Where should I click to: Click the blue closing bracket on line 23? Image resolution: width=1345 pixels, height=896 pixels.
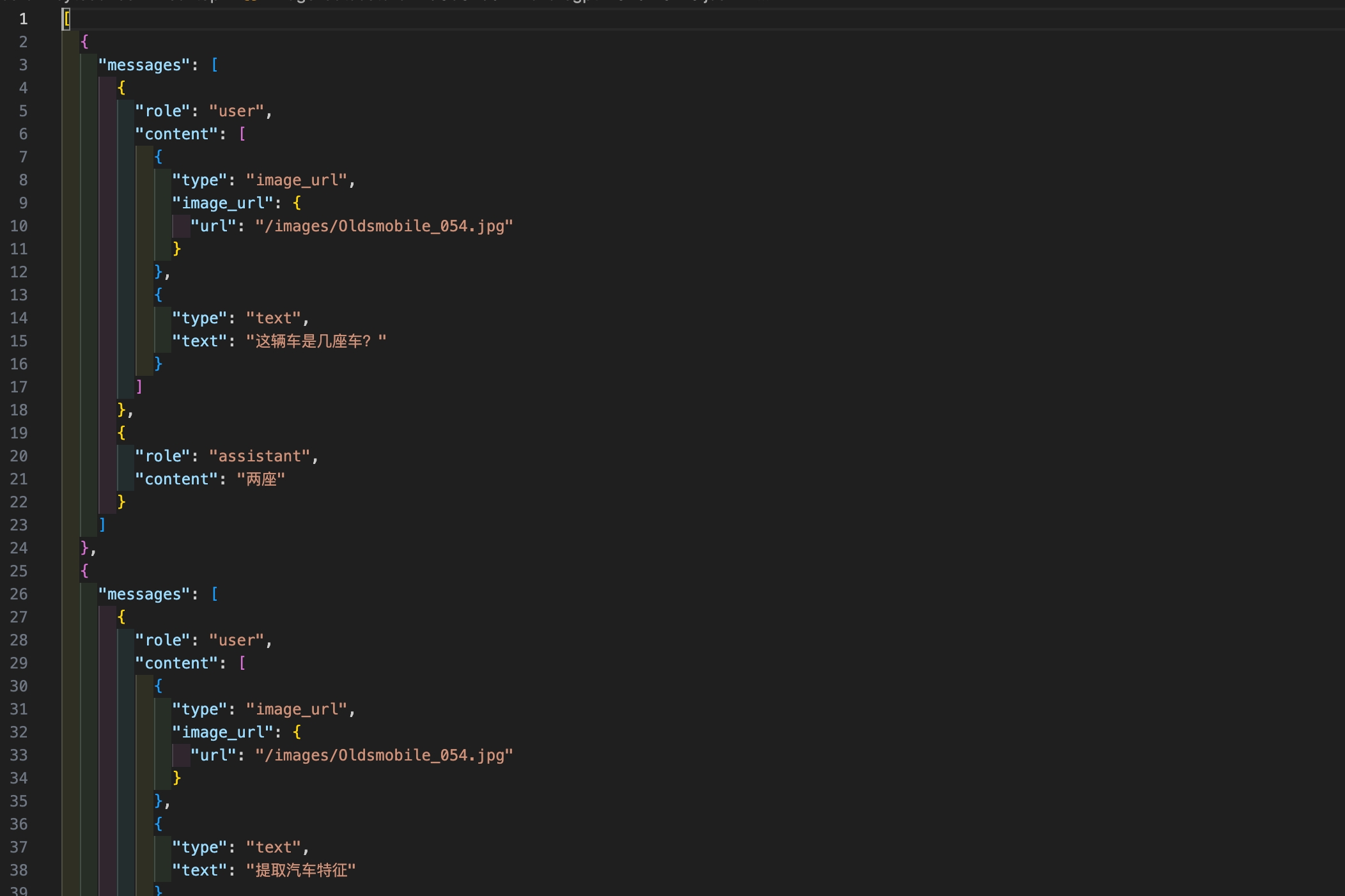pos(102,525)
